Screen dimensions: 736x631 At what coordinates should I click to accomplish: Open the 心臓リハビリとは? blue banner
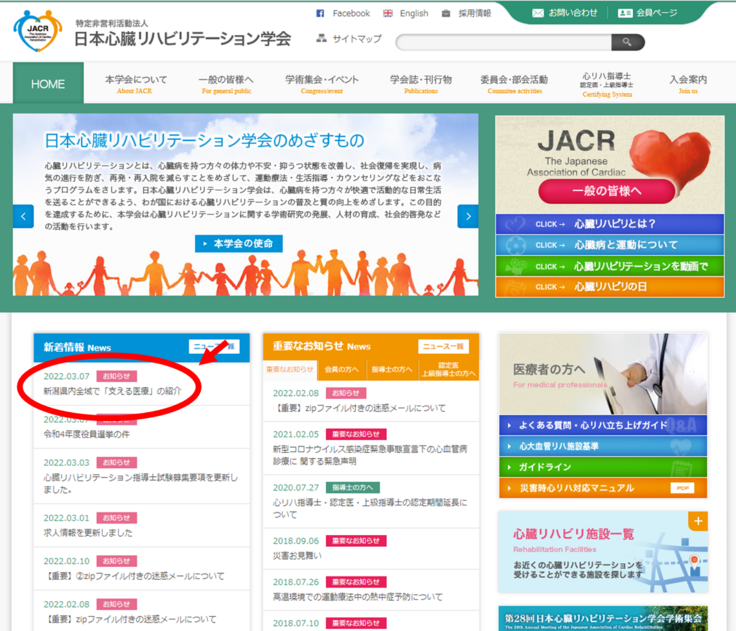(602, 223)
